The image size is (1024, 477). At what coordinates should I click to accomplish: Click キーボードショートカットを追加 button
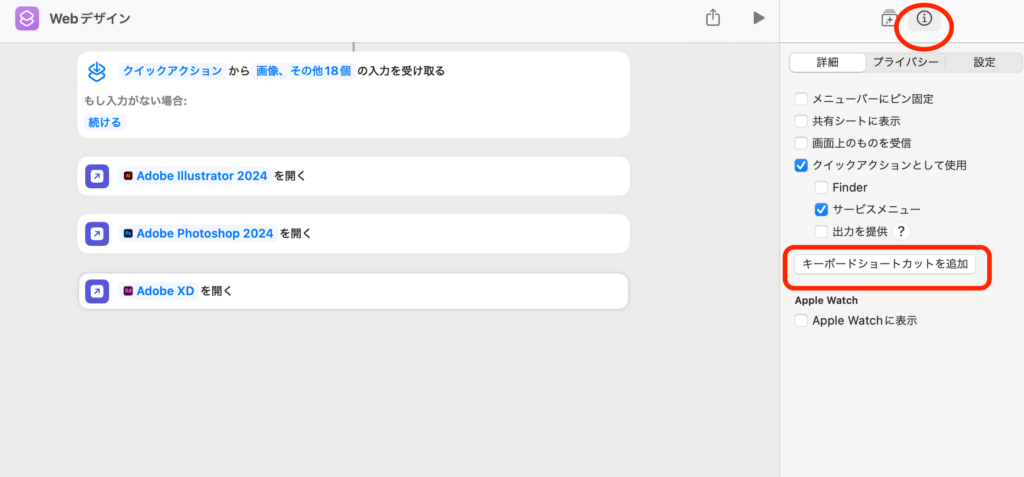(883, 264)
